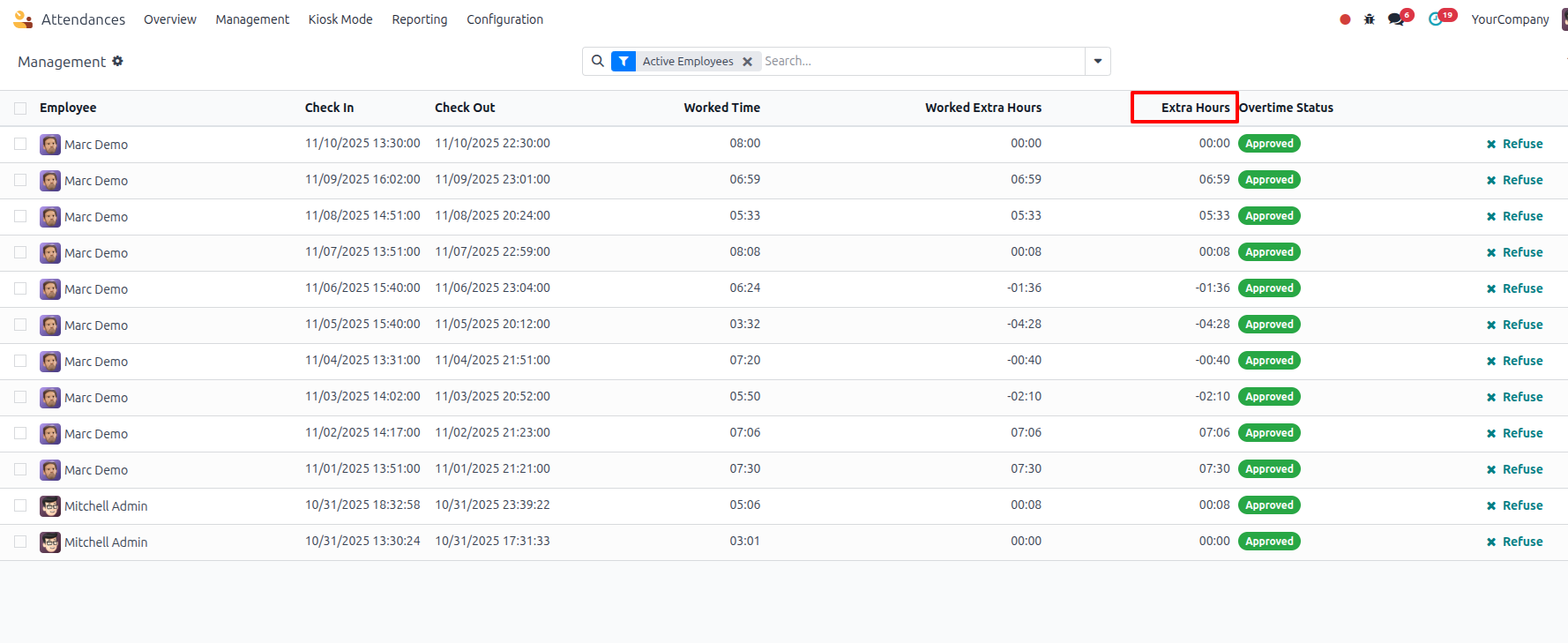The height and width of the screenshot is (643, 1568).
Task: Refuse overtime for the 11/09/2025 attendance
Action: point(1514,180)
